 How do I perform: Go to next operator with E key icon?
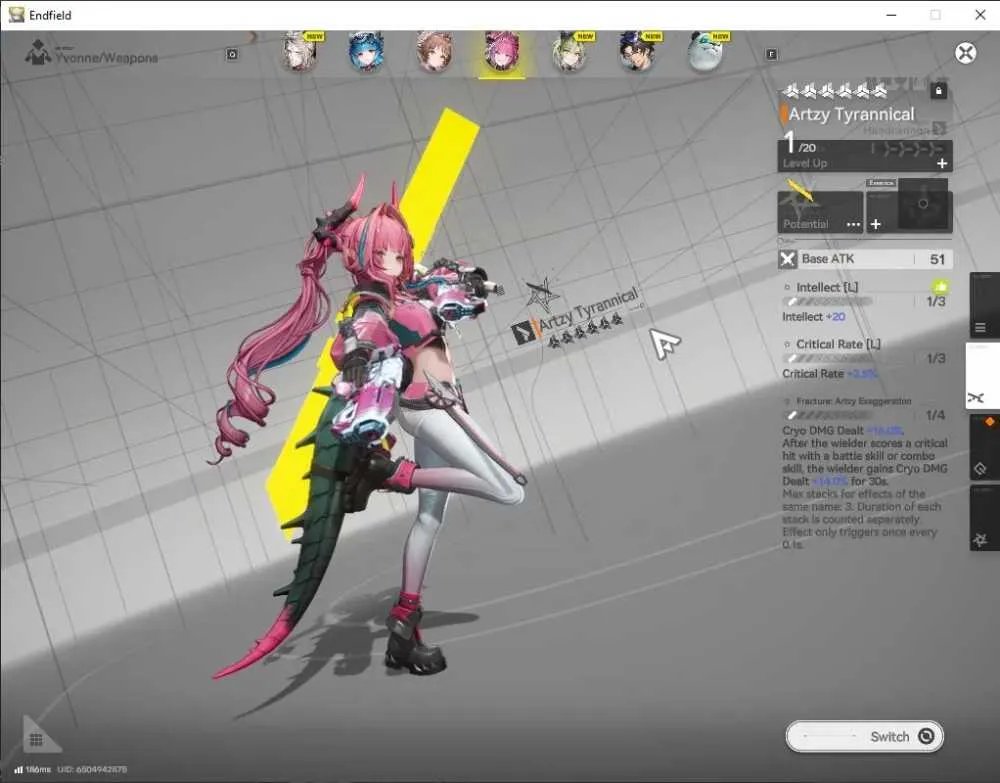[x=772, y=55]
